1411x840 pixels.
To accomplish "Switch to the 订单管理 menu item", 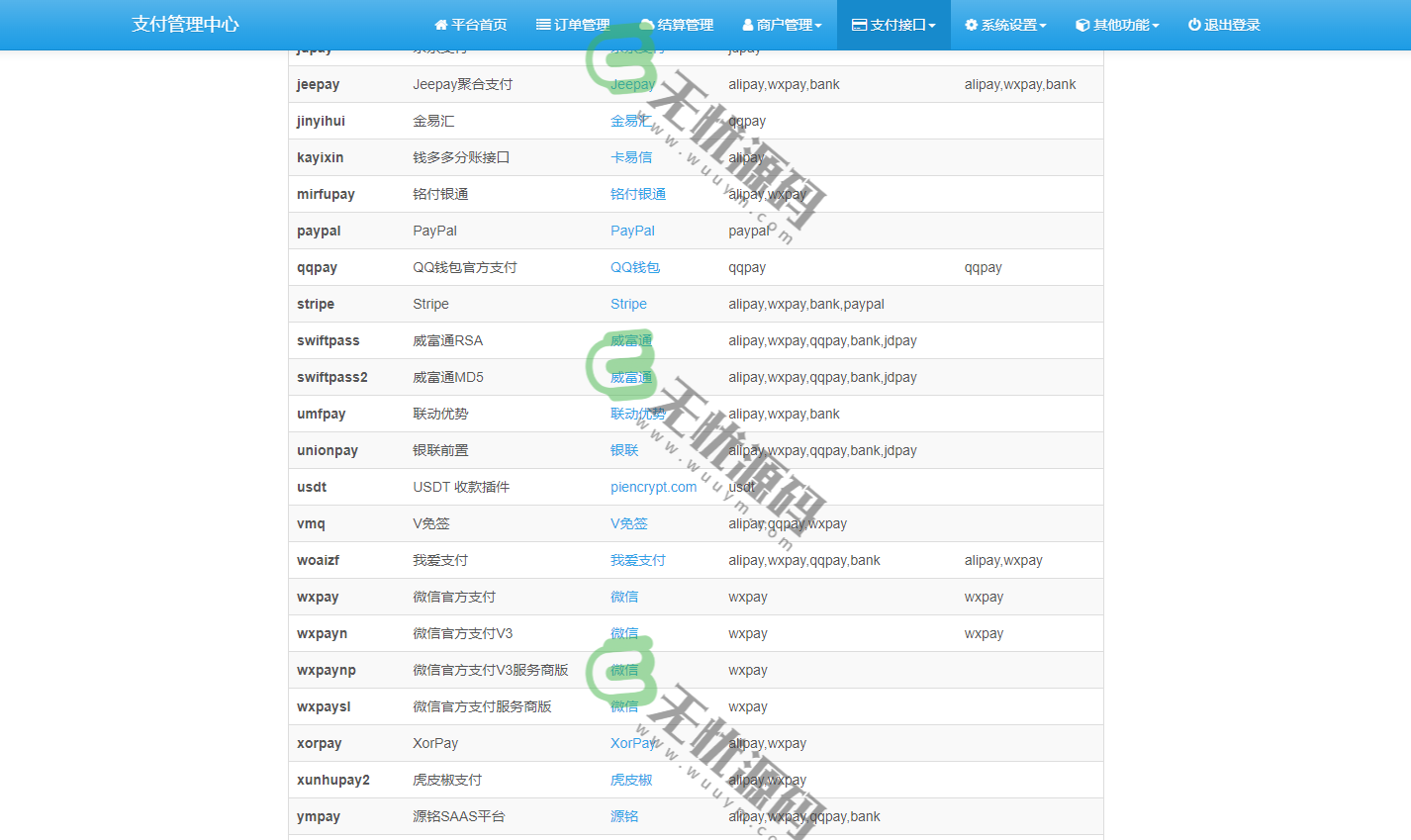I will tap(571, 25).
